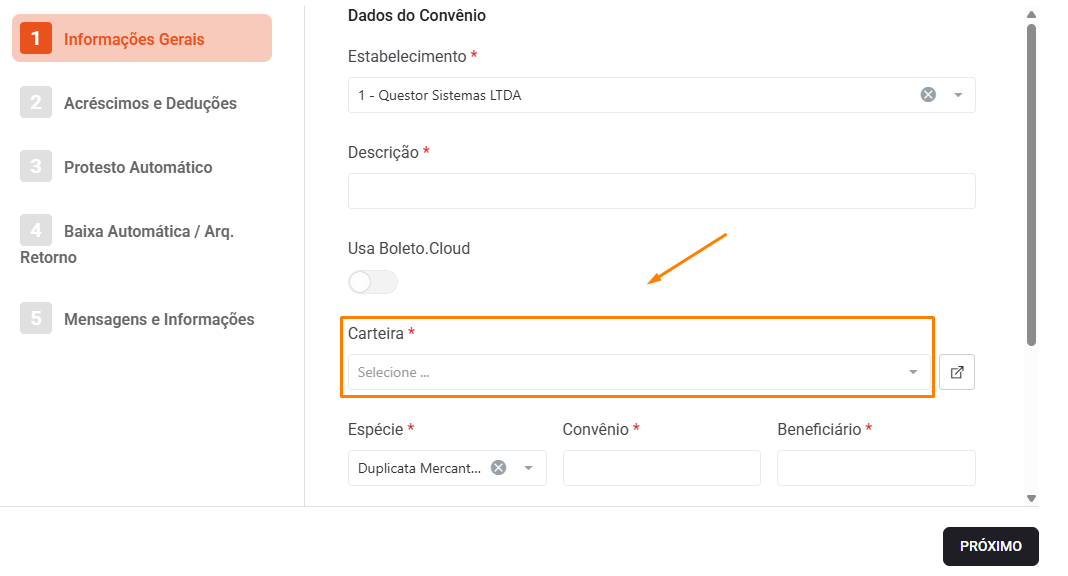Viewport: 1068px width, 576px height.
Task: Open the Carteira Selecione dropdown
Action: [x=639, y=372]
